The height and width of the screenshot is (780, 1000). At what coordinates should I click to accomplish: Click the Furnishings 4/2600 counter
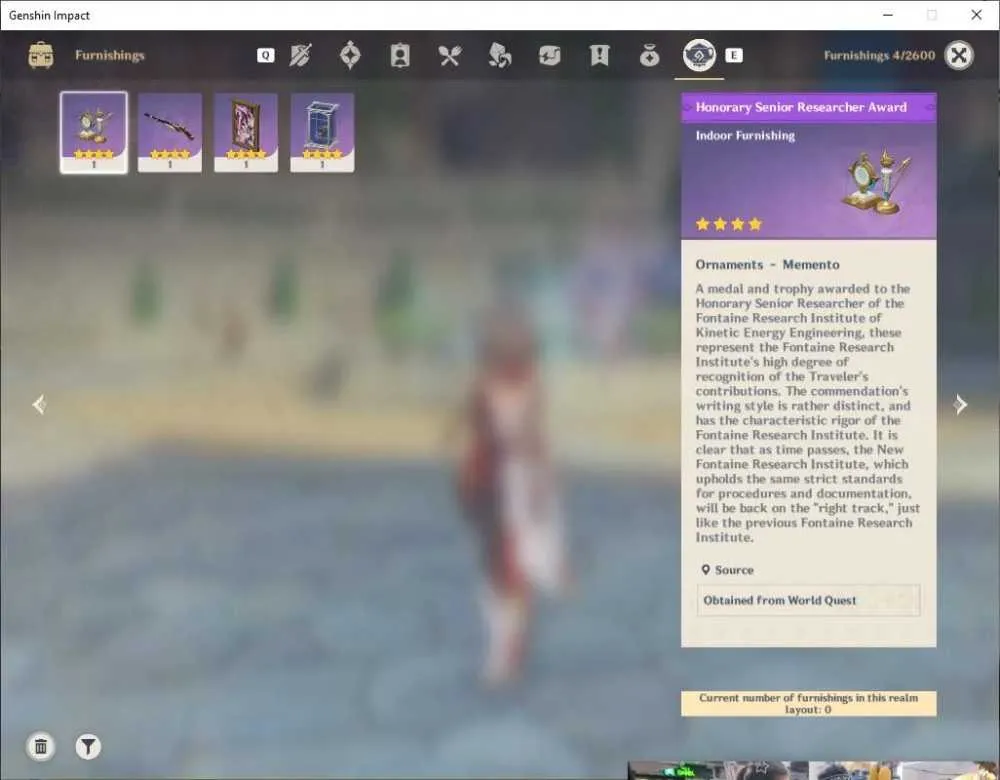tap(879, 55)
